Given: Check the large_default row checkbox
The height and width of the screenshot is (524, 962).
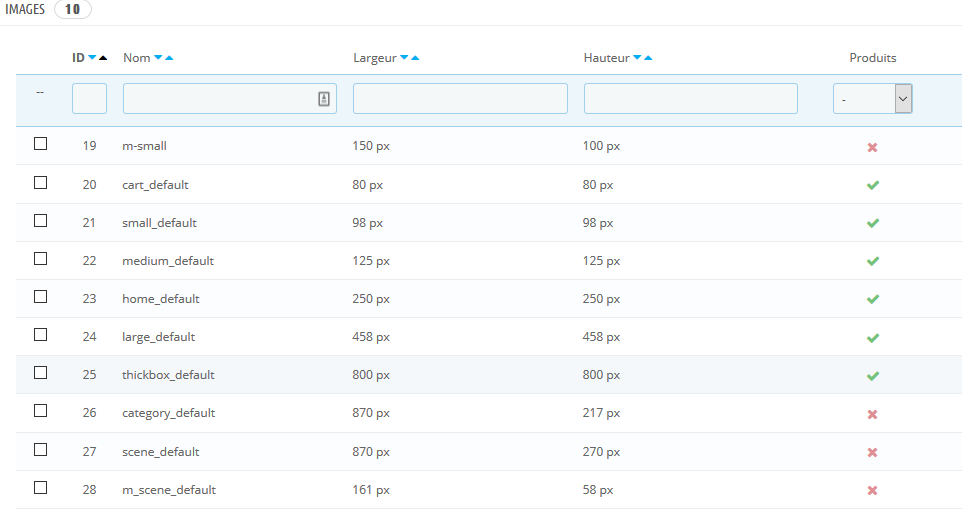Looking at the screenshot, I should click(40, 334).
